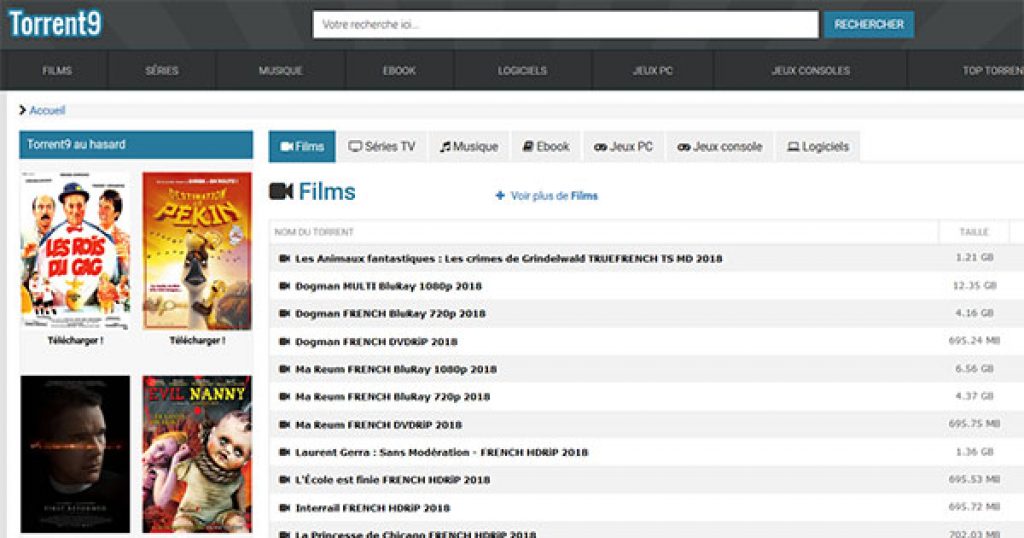The height and width of the screenshot is (538, 1024).
Task: Click the Torrent9 logo
Action: click(x=56, y=24)
